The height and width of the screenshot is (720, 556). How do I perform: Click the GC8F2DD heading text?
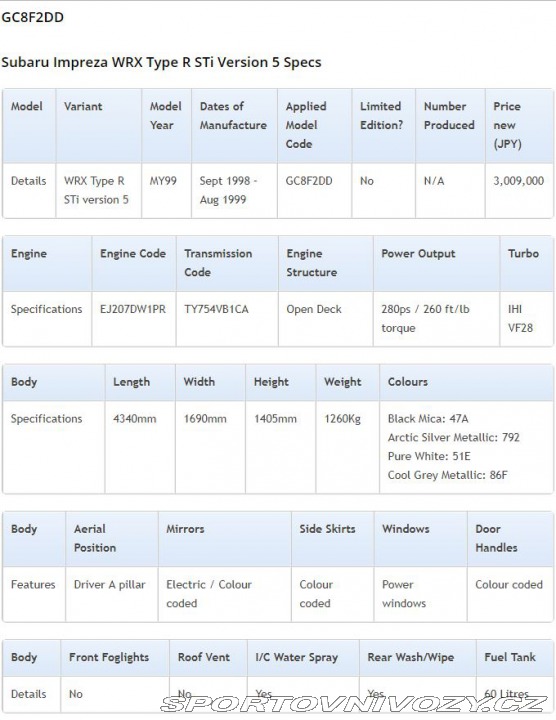point(33,17)
